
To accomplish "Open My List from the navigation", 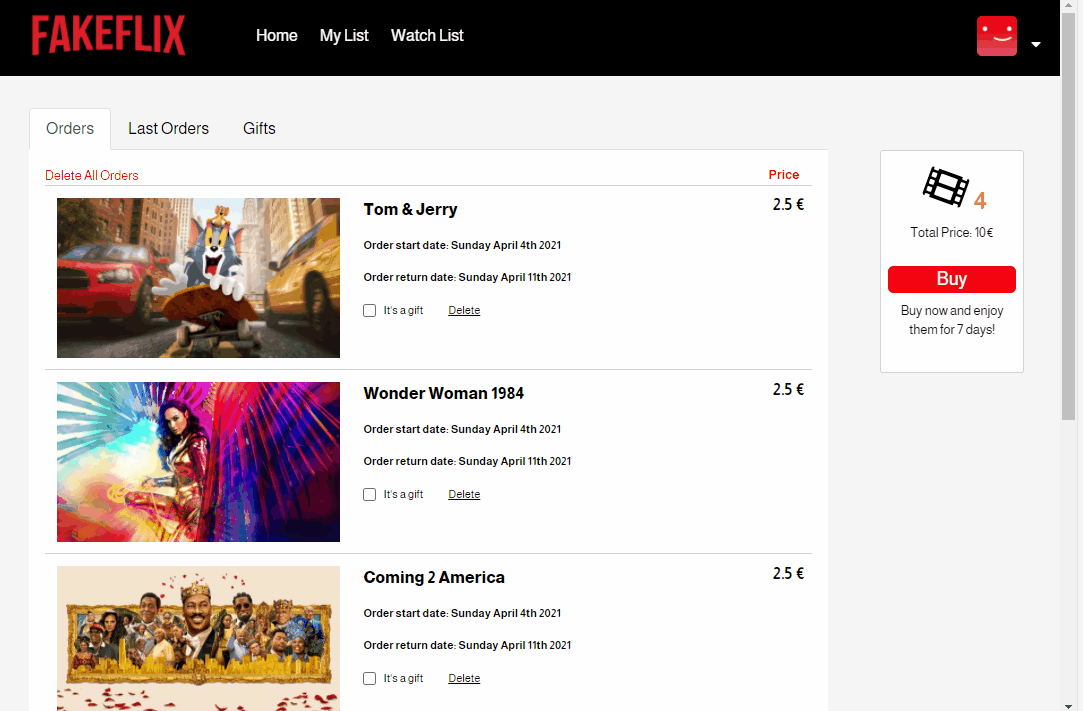I will pyautogui.click(x=344, y=35).
